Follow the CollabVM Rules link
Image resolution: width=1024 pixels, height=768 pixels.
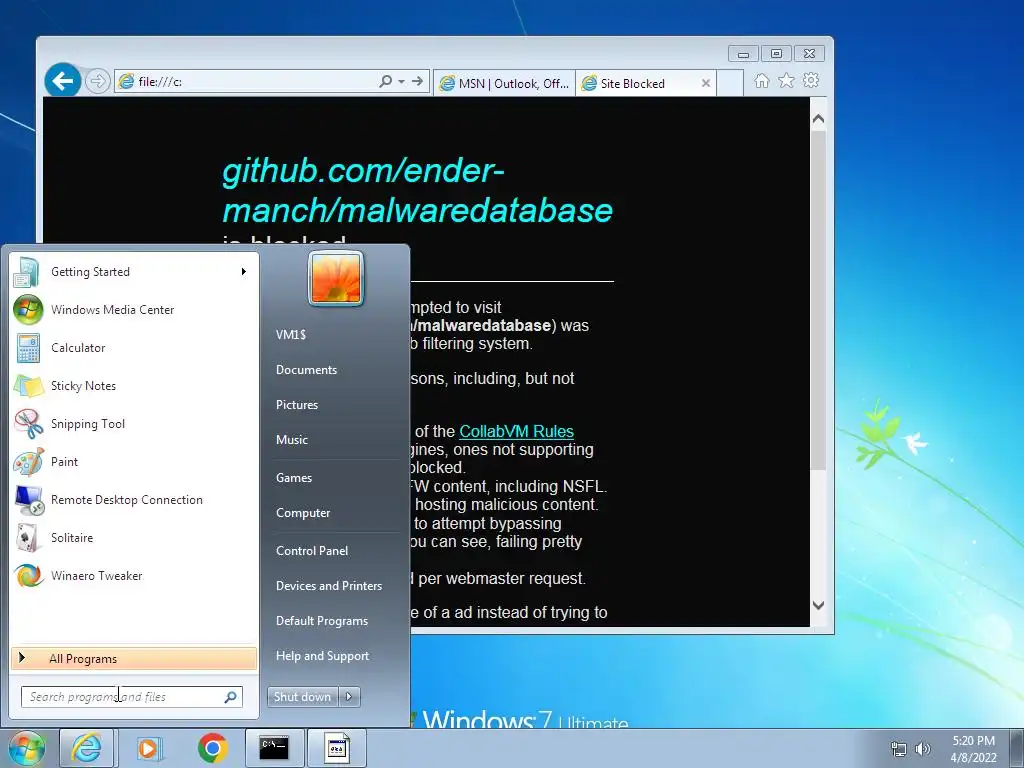coord(517,432)
